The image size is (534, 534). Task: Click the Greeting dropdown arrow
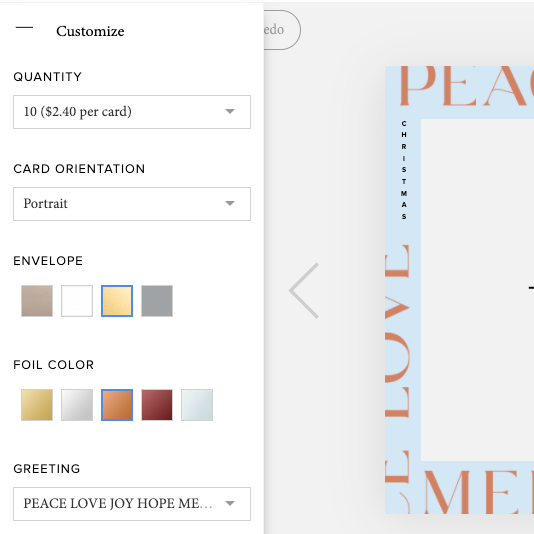pyautogui.click(x=230, y=503)
